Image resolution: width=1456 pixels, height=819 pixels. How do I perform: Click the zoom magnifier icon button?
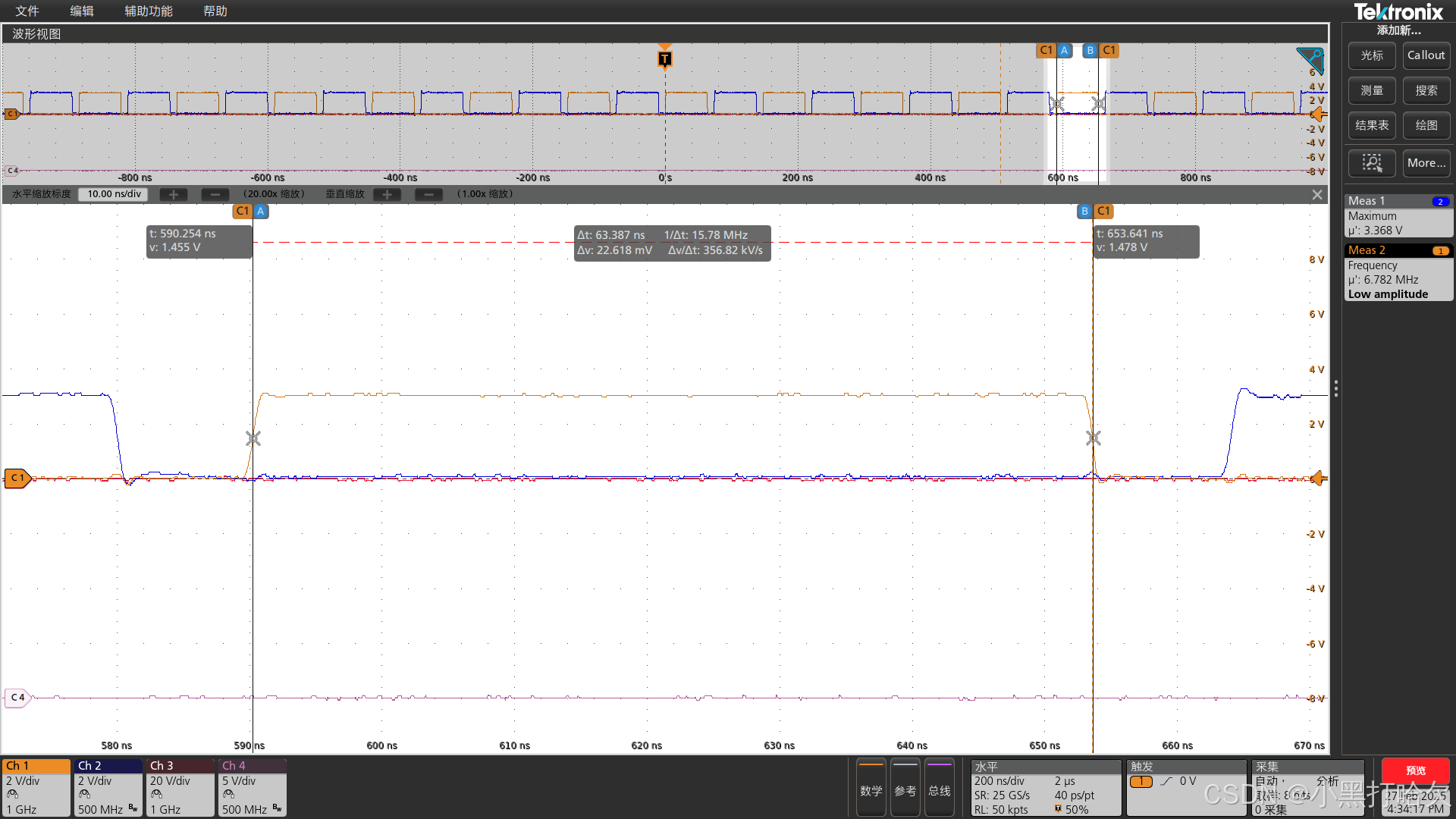(1372, 163)
